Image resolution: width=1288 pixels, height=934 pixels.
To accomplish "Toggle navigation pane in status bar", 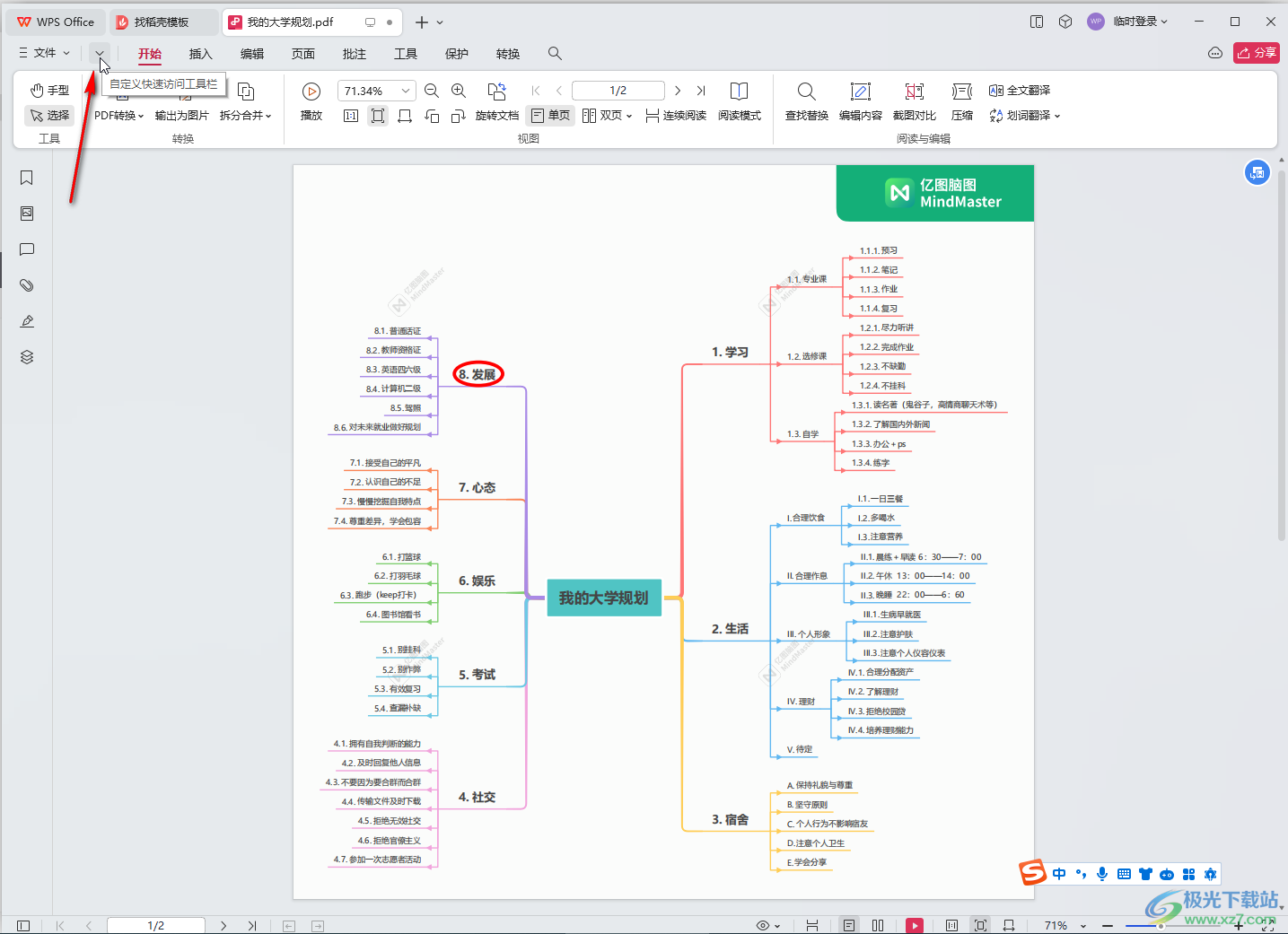I will [x=23, y=925].
